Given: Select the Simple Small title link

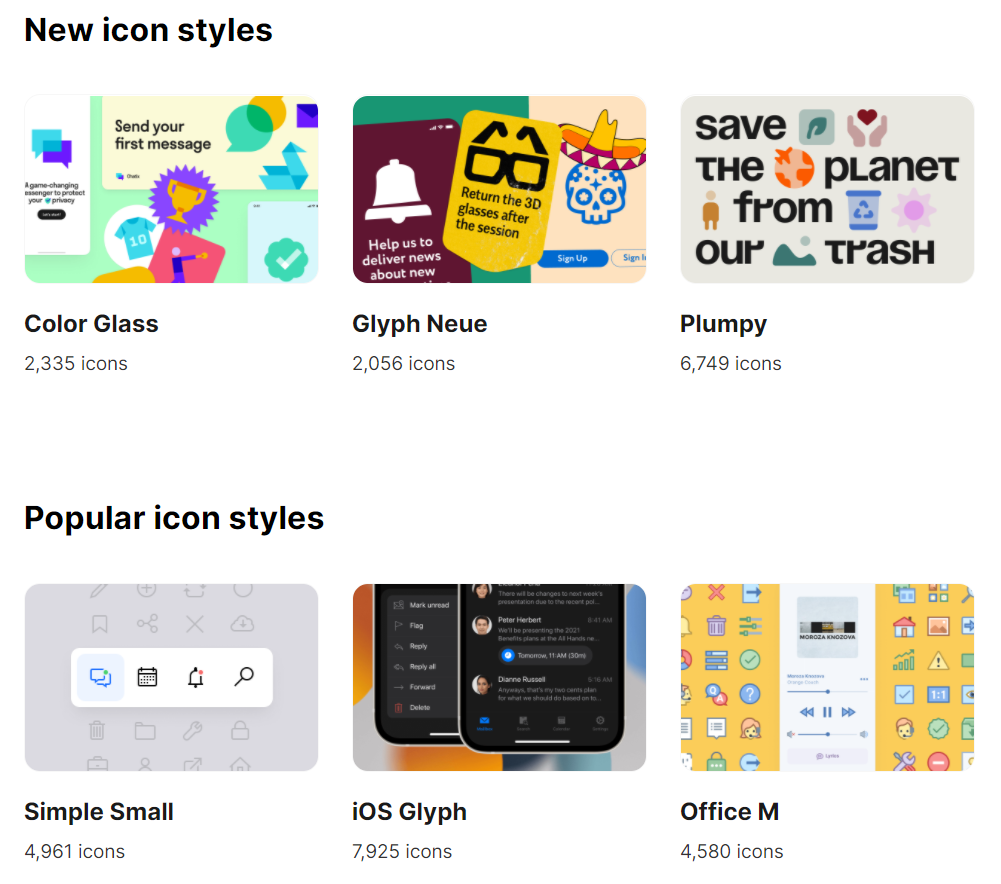Looking at the screenshot, I should [x=99, y=812].
